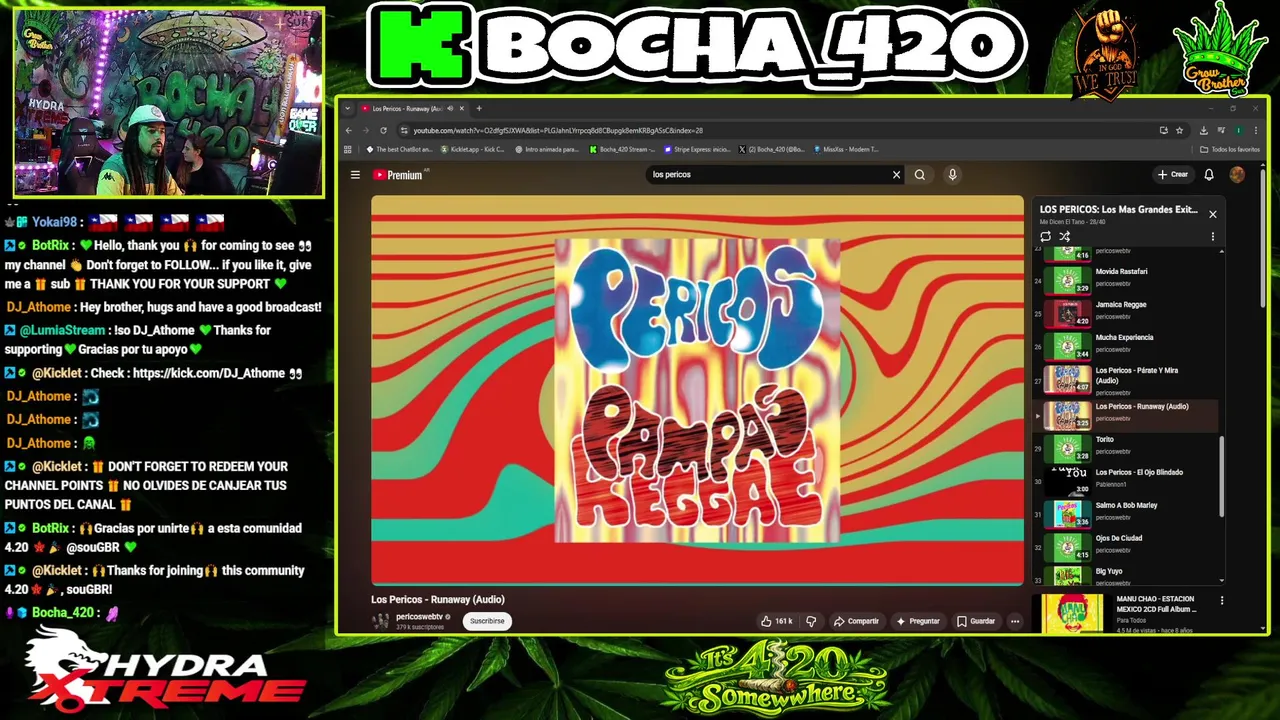
Task: Select the current 'Runaway (Audio)' playlist row
Action: pos(1126,414)
